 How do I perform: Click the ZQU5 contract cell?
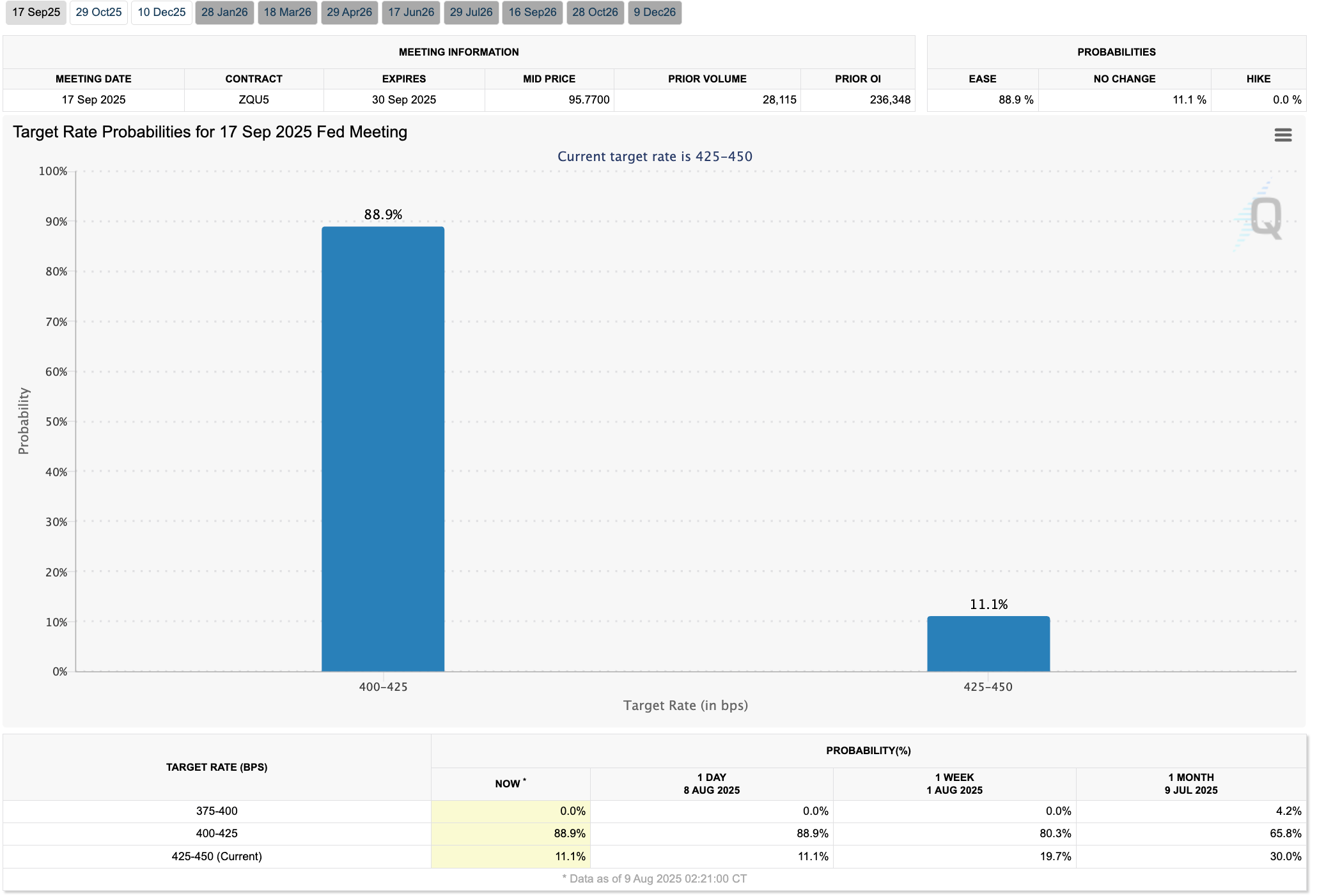pyautogui.click(x=253, y=100)
